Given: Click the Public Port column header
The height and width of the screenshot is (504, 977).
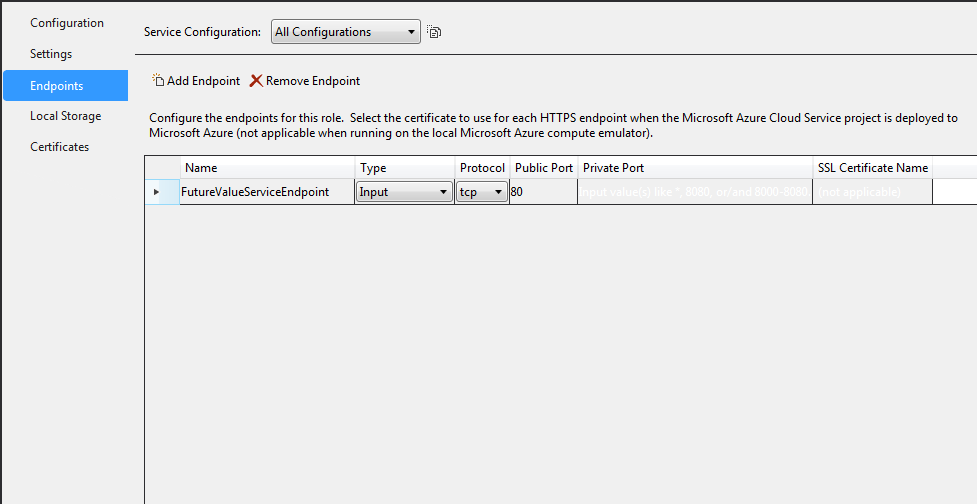Looking at the screenshot, I should [x=543, y=168].
